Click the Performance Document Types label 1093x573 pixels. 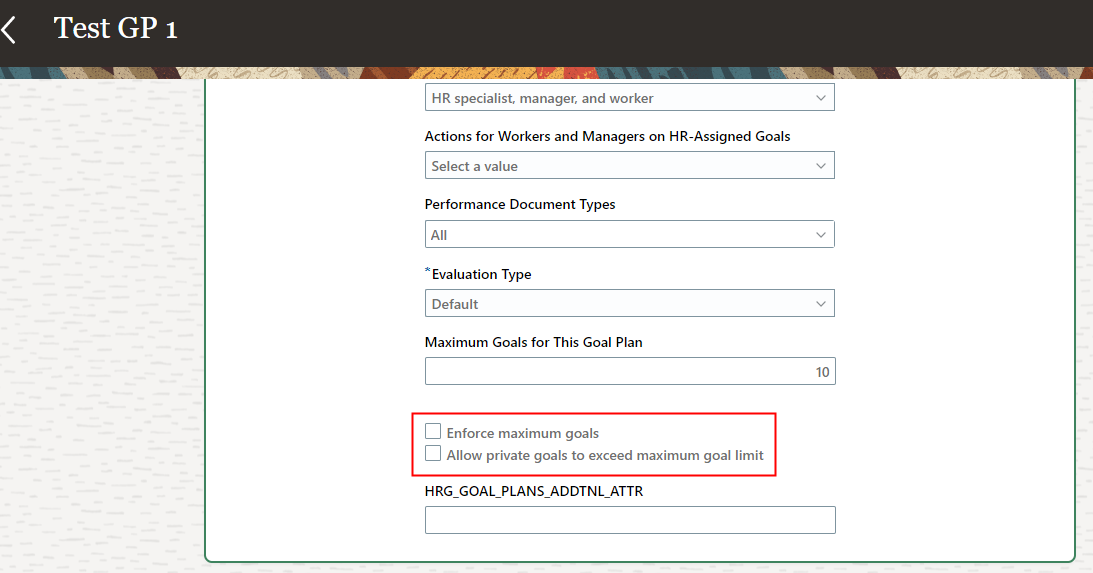tap(520, 204)
